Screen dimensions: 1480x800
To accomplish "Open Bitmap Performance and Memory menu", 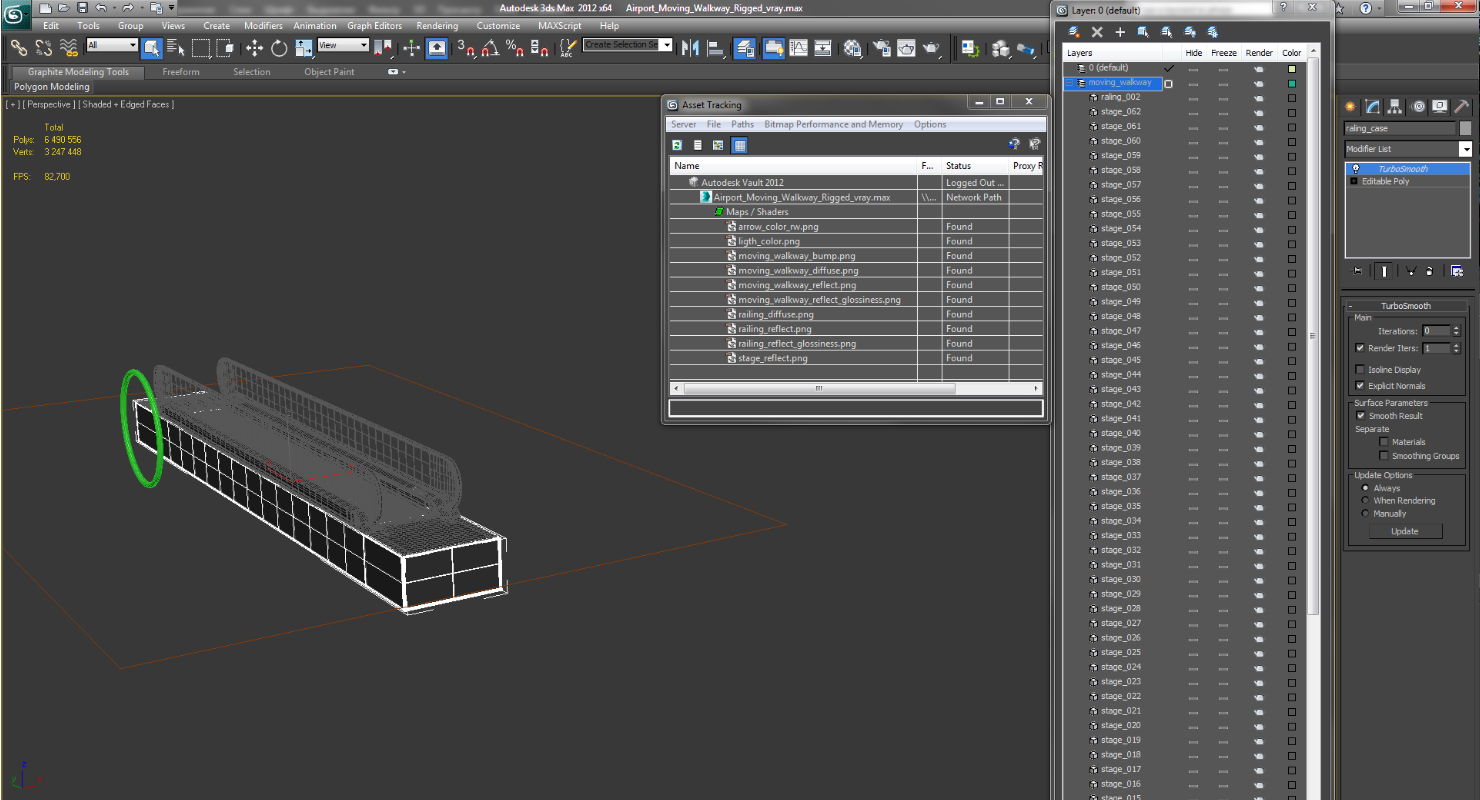I will click(833, 125).
